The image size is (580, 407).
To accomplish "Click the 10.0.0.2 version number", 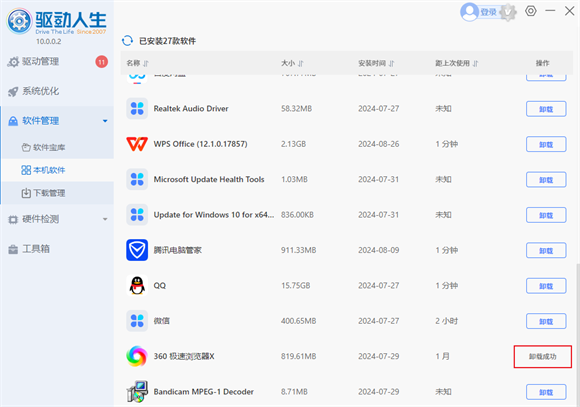I will pyautogui.click(x=48, y=41).
